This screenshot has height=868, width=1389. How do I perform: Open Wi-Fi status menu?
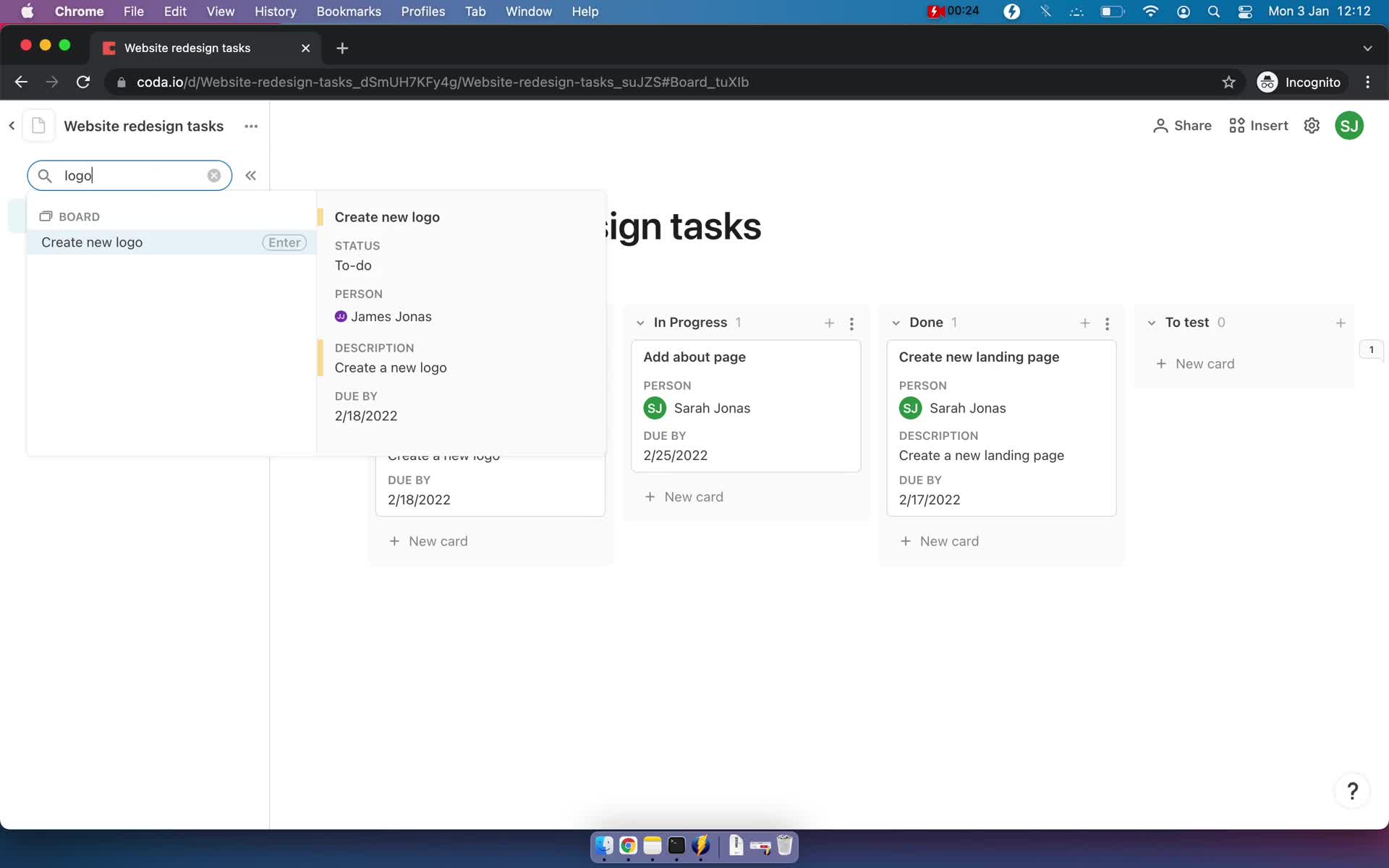(1150, 12)
